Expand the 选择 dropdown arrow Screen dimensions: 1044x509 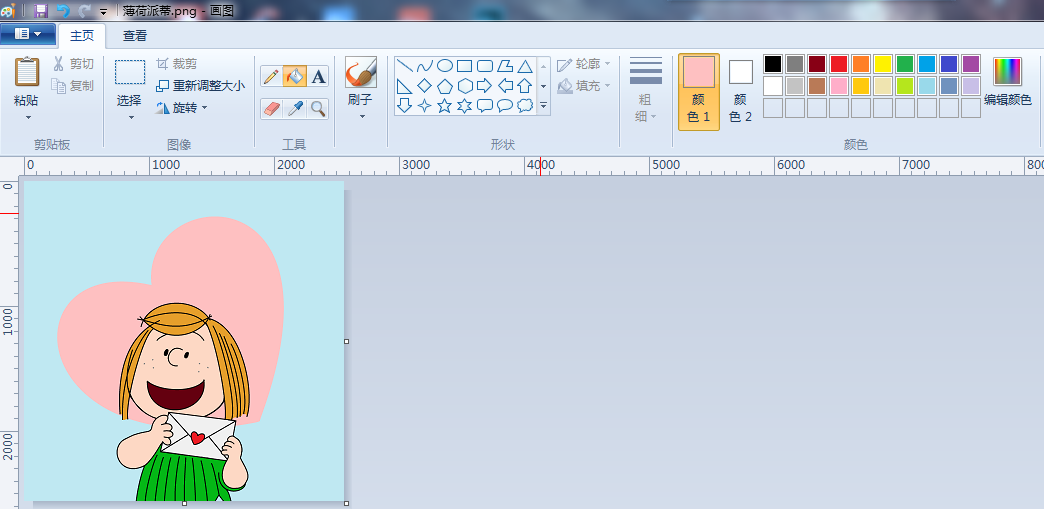point(130,118)
